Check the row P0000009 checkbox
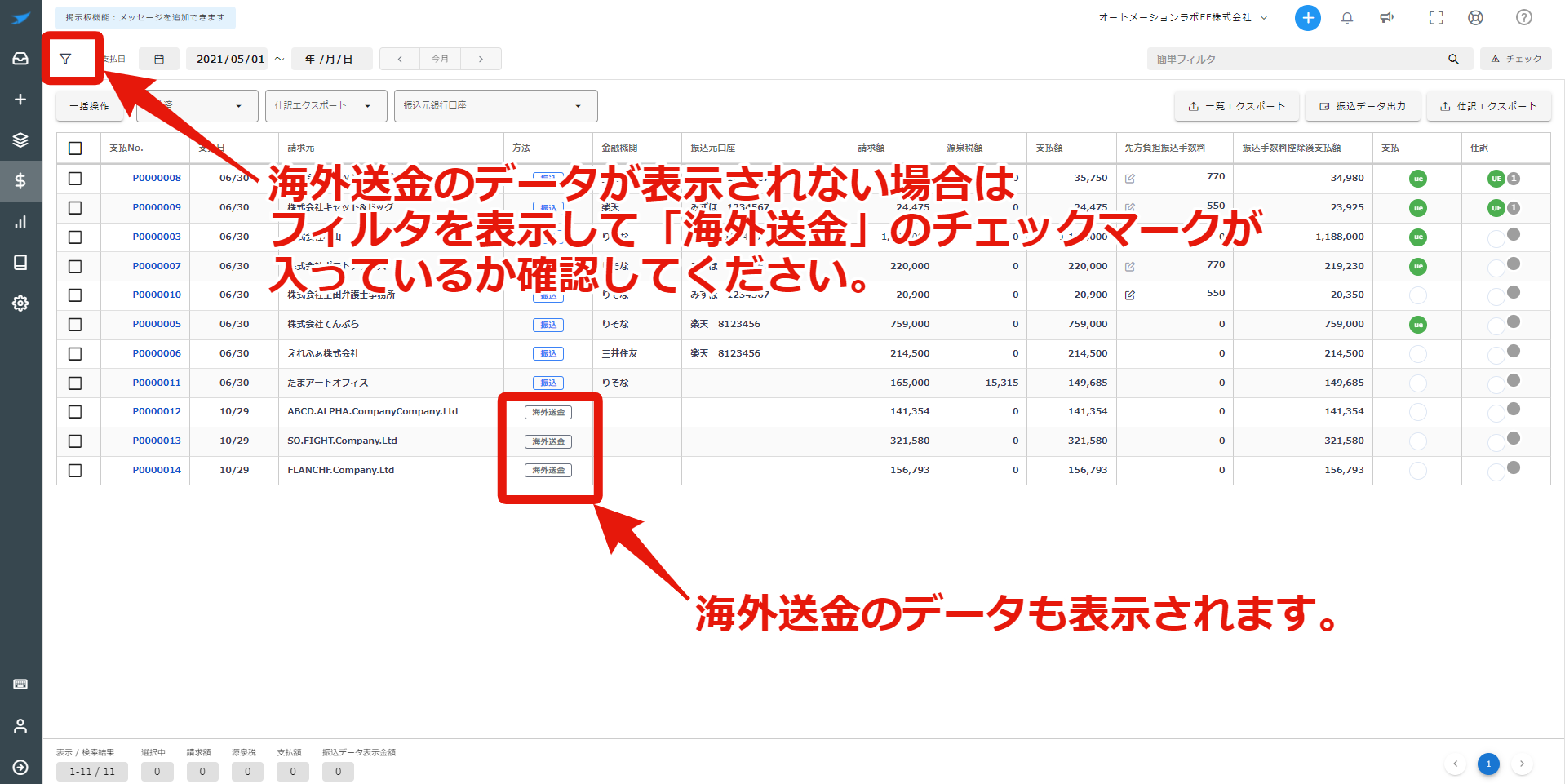The image size is (1565, 784). [x=75, y=208]
